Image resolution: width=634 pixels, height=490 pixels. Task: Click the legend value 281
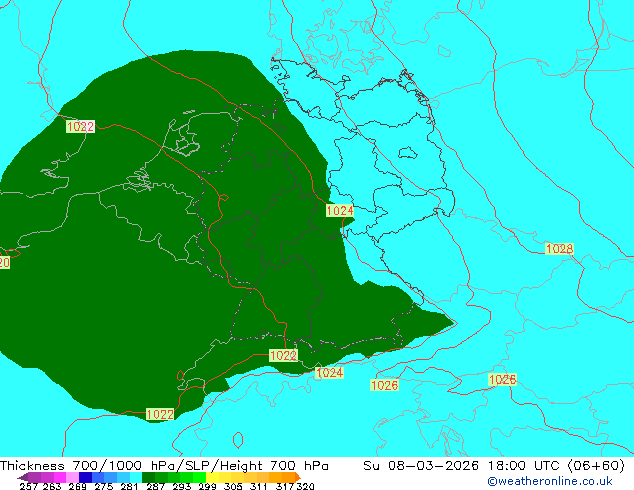tap(129, 486)
